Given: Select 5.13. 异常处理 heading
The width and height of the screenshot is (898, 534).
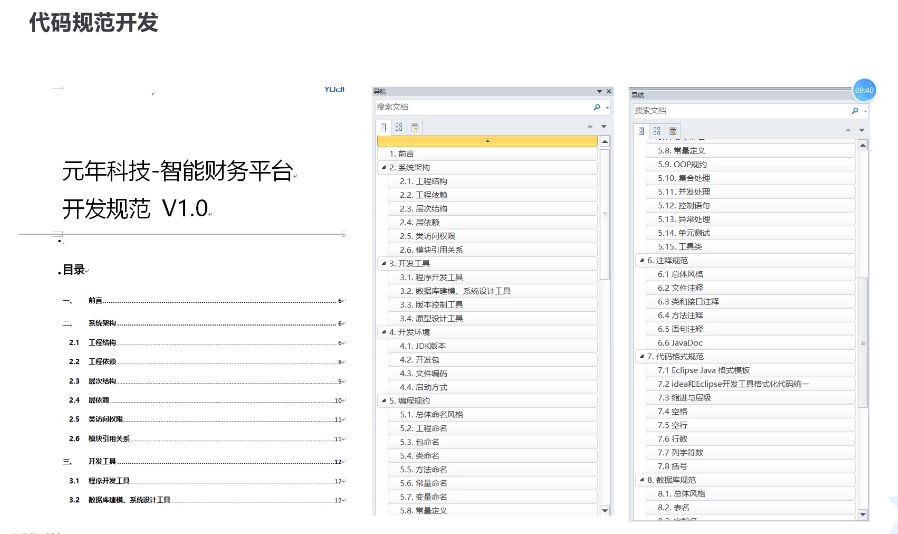Looking at the screenshot, I should point(751,219).
